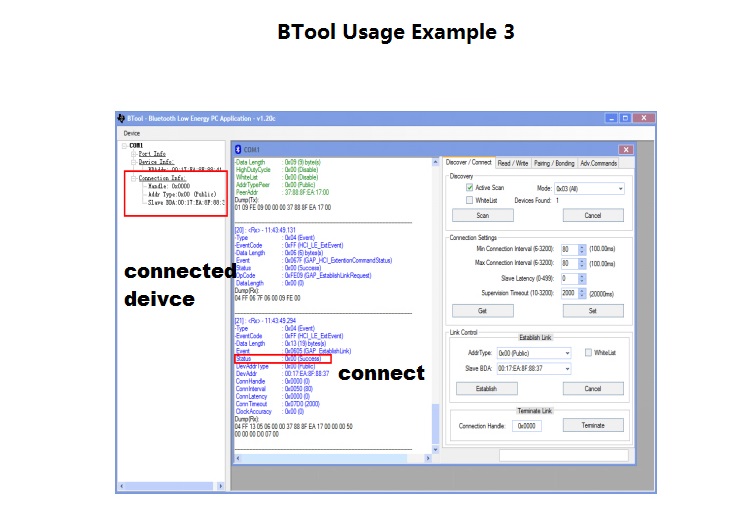Viewport: 750px width, 529px height.
Task: Select the COM1 root tree item
Action: tap(136, 145)
